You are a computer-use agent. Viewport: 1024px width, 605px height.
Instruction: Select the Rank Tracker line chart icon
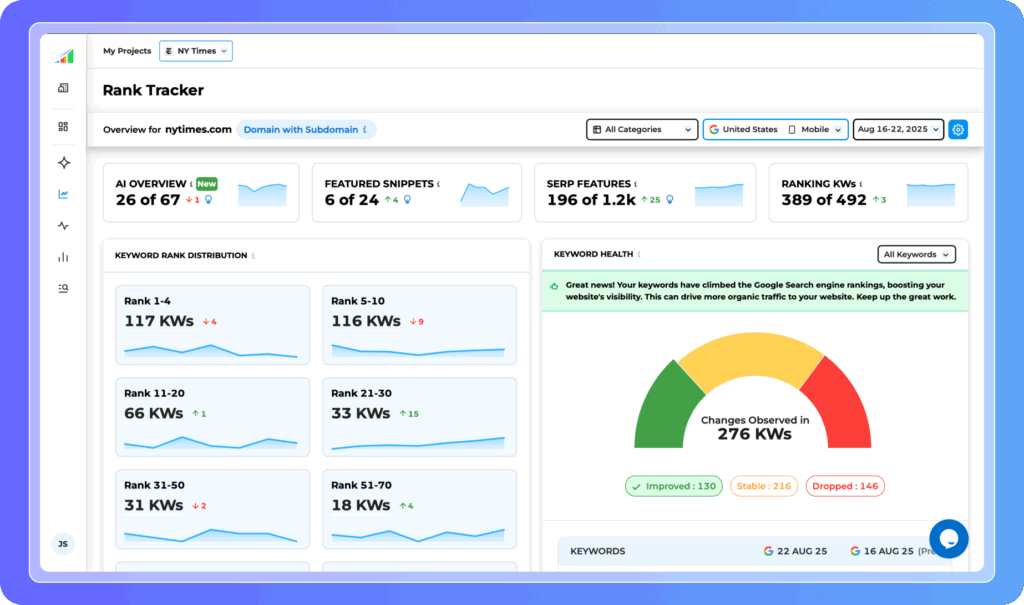63,194
